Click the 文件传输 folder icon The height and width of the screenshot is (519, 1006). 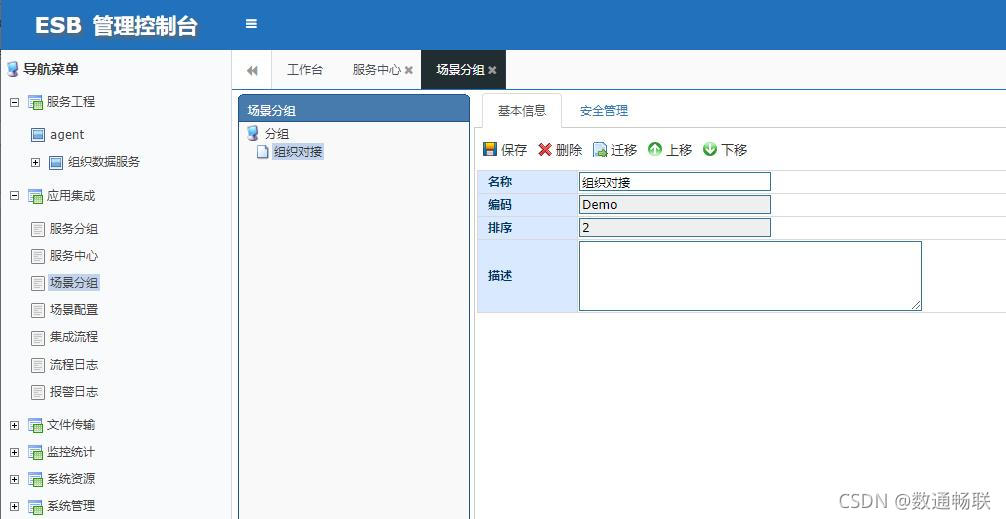coord(35,425)
